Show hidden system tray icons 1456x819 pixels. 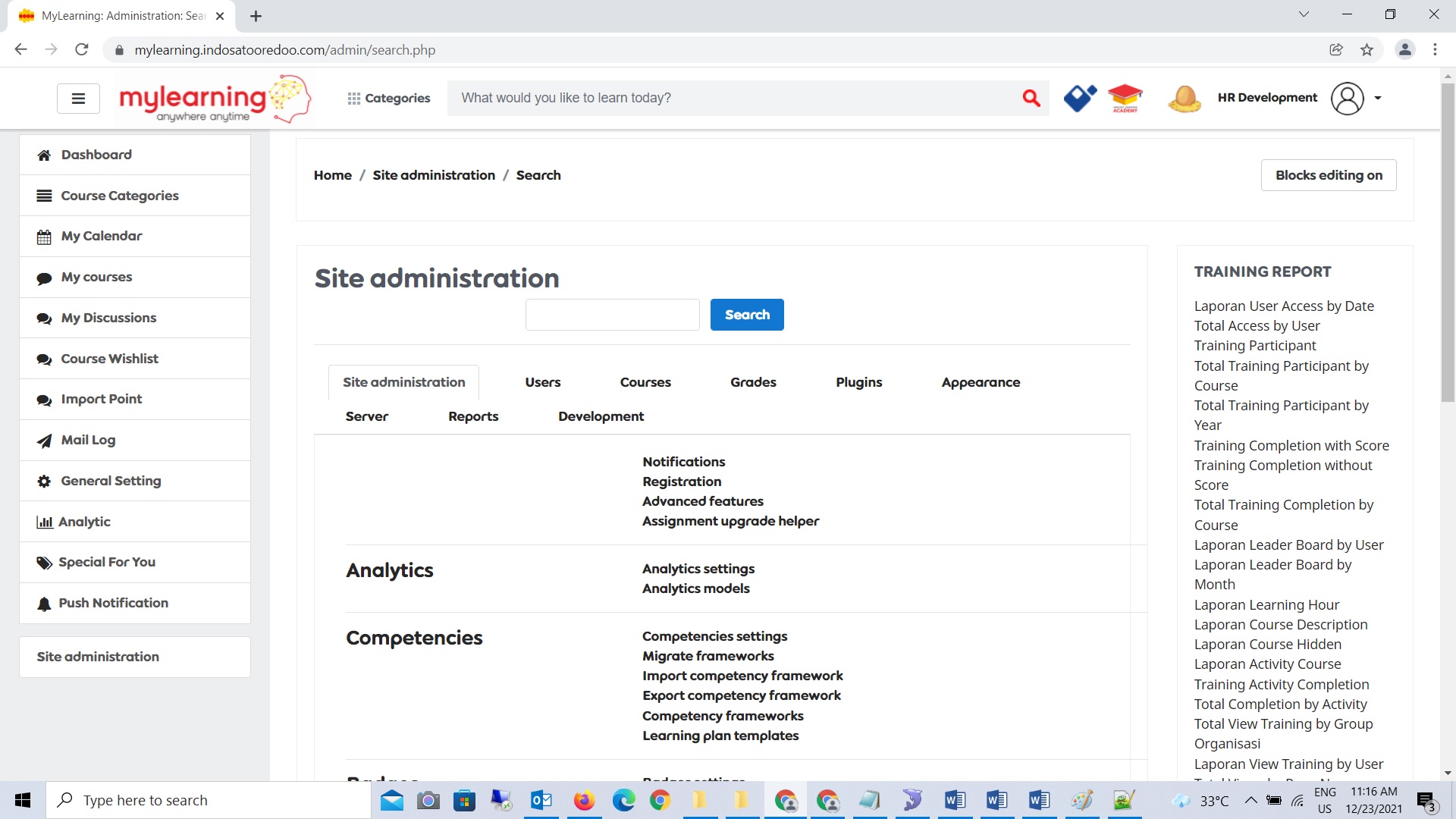[x=1252, y=799]
